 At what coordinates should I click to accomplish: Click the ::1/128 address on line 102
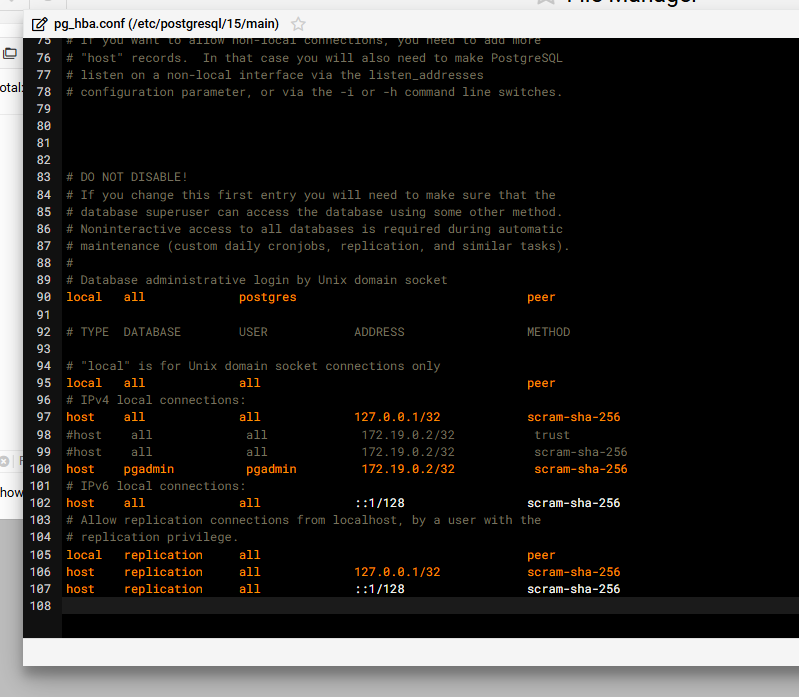coord(379,503)
